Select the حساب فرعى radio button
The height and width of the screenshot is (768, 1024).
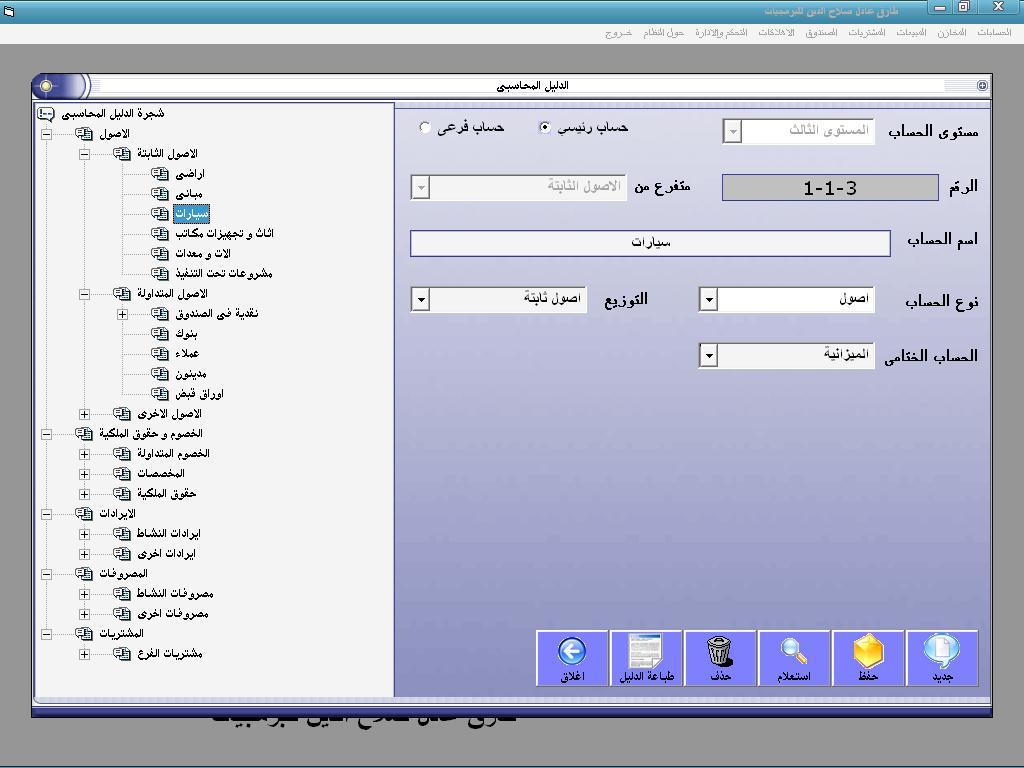tap(424, 127)
